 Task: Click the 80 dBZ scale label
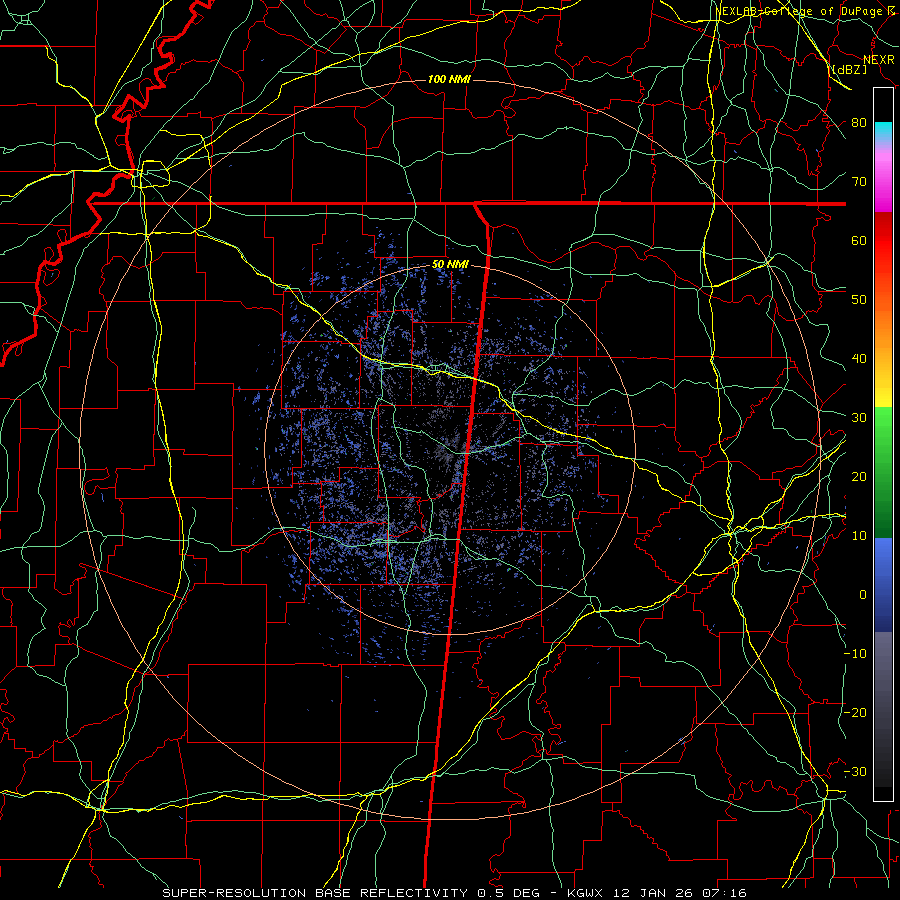tap(859, 122)
